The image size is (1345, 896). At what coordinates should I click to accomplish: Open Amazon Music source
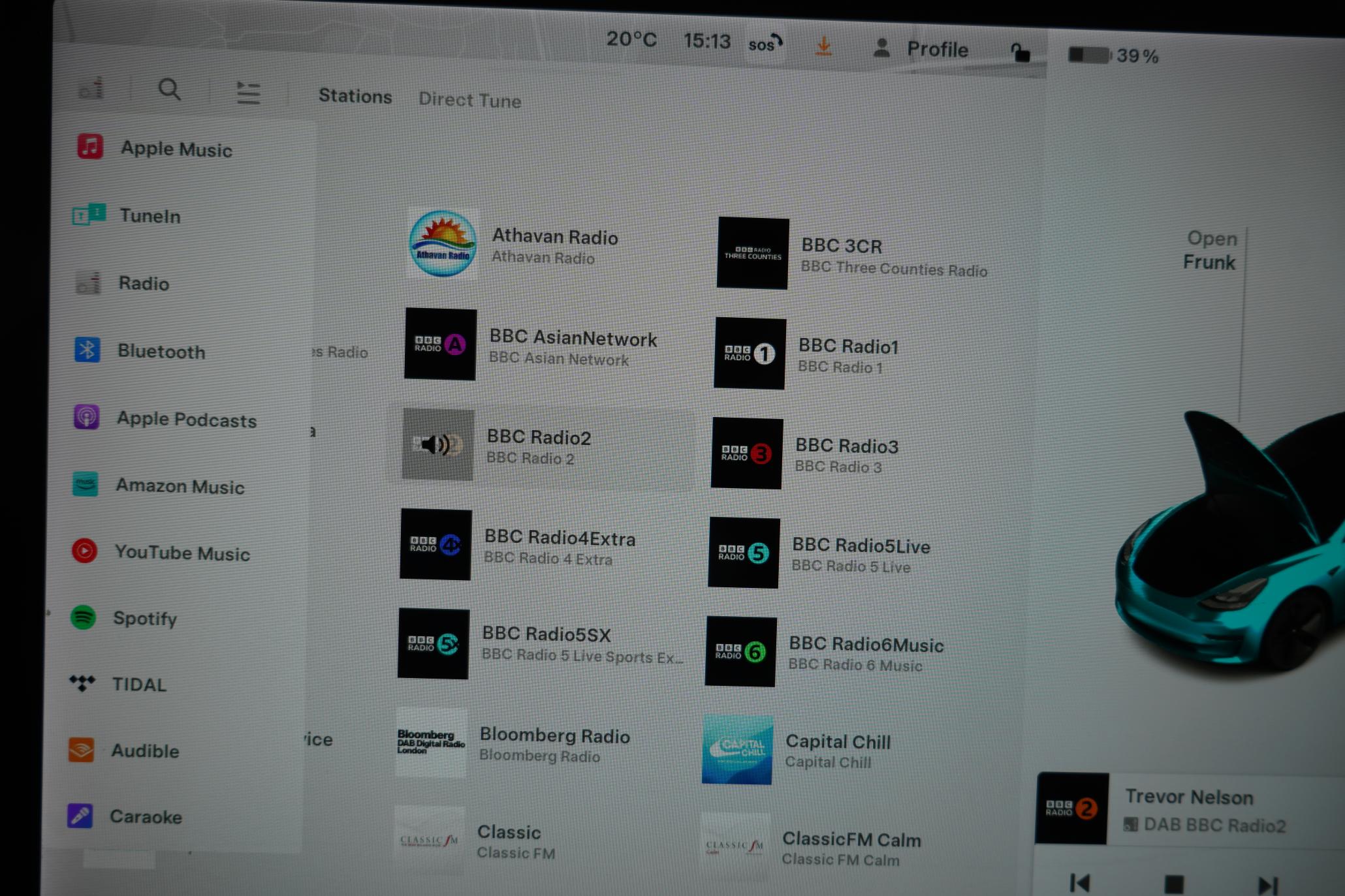click(x=159, y=486)
